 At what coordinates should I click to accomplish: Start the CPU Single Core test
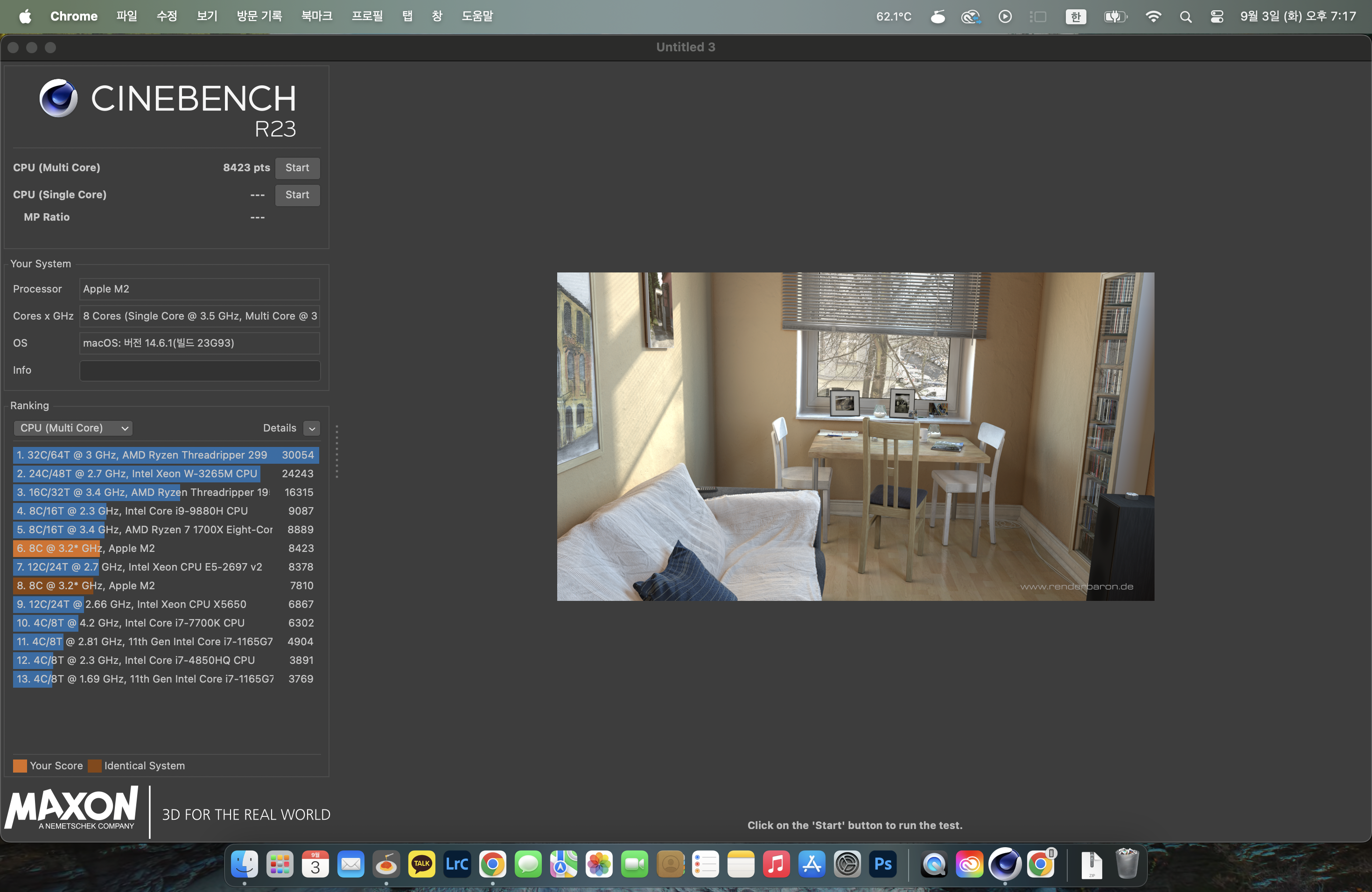tap(297, 195)
